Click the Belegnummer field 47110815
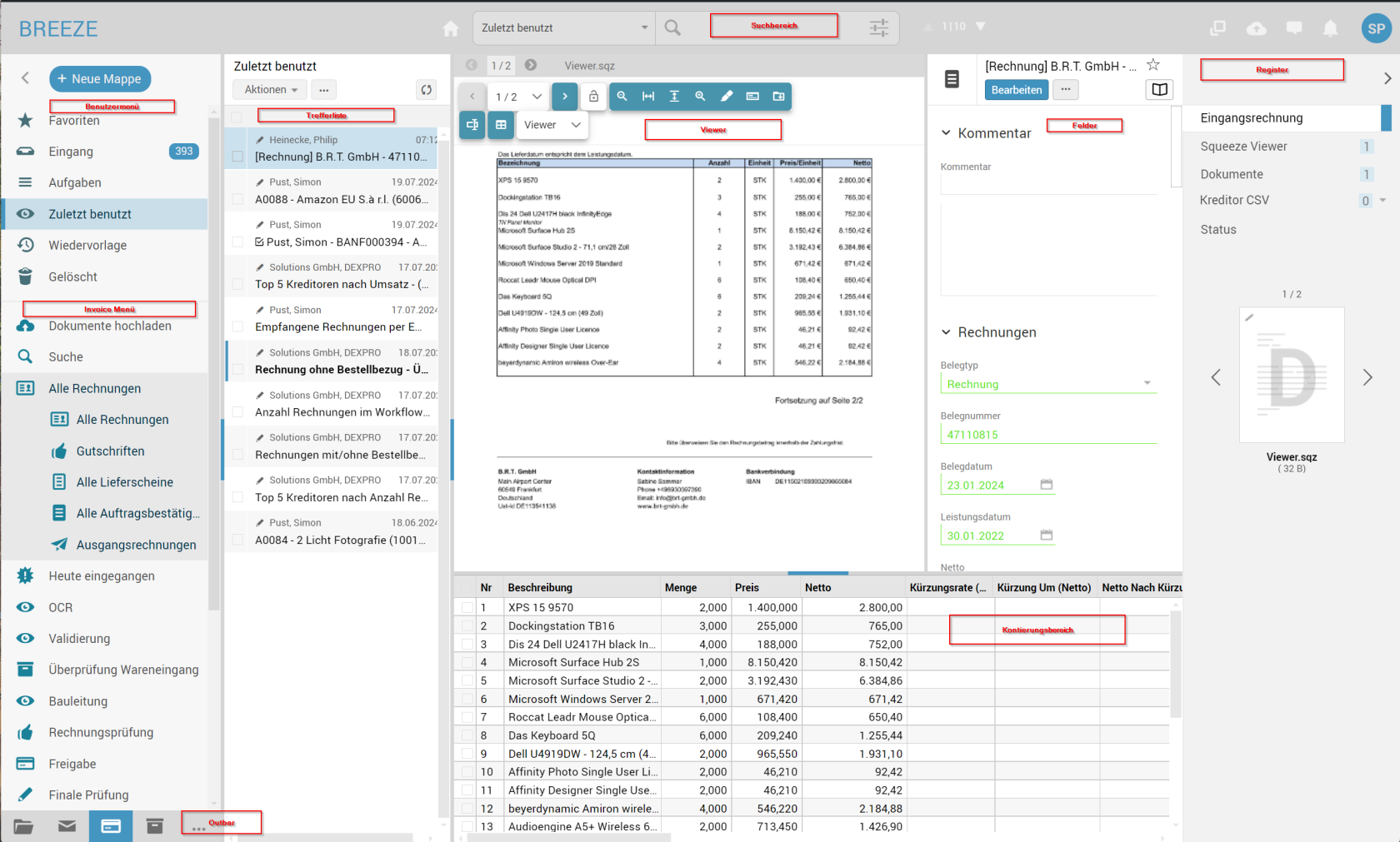This screenshot has height=842, width=1400. [1049, 435]
